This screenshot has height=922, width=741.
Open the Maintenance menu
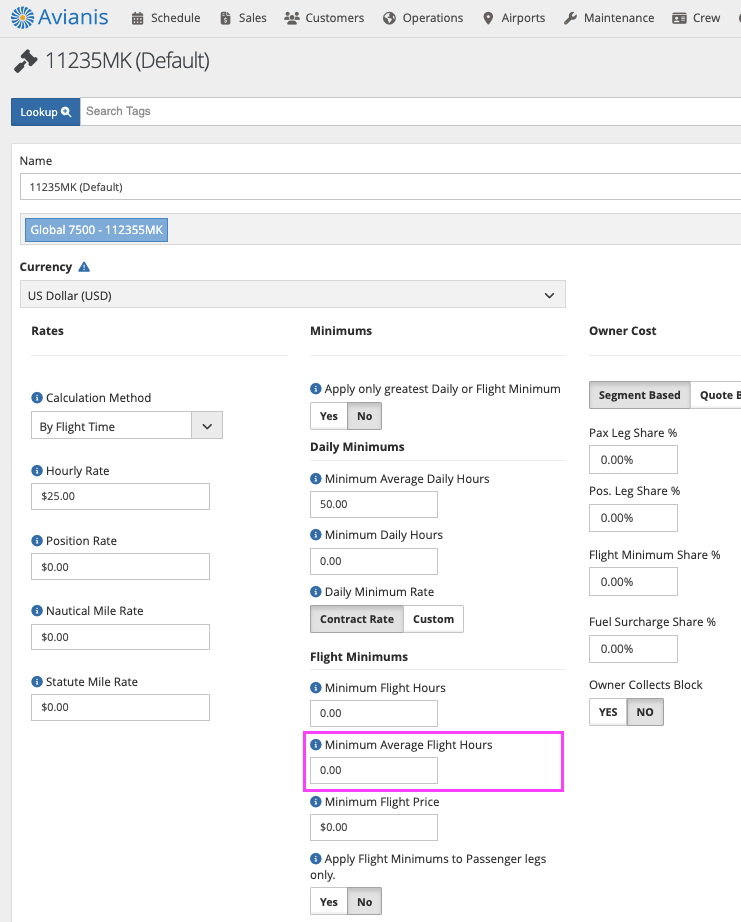pos(609,18)
